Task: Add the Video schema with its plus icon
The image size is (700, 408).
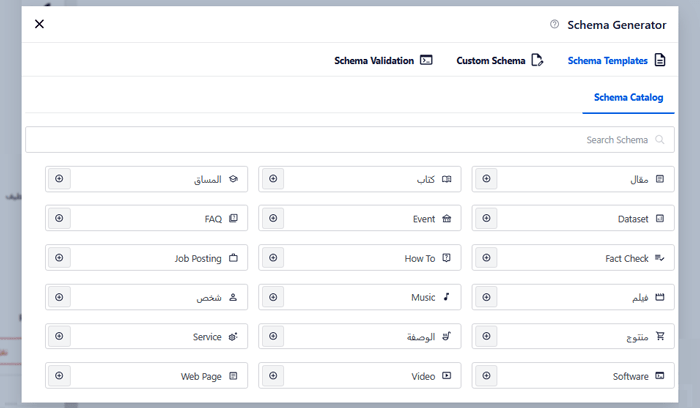Action: [273, 376]
